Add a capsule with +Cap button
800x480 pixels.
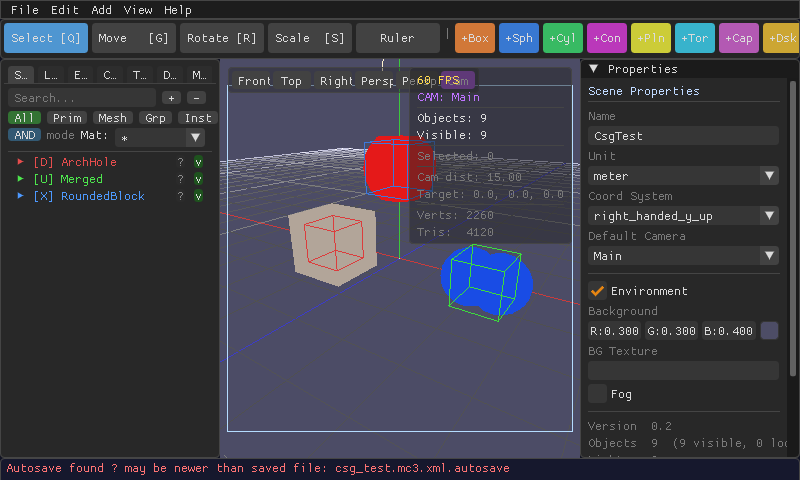click(x=739, y=38)
